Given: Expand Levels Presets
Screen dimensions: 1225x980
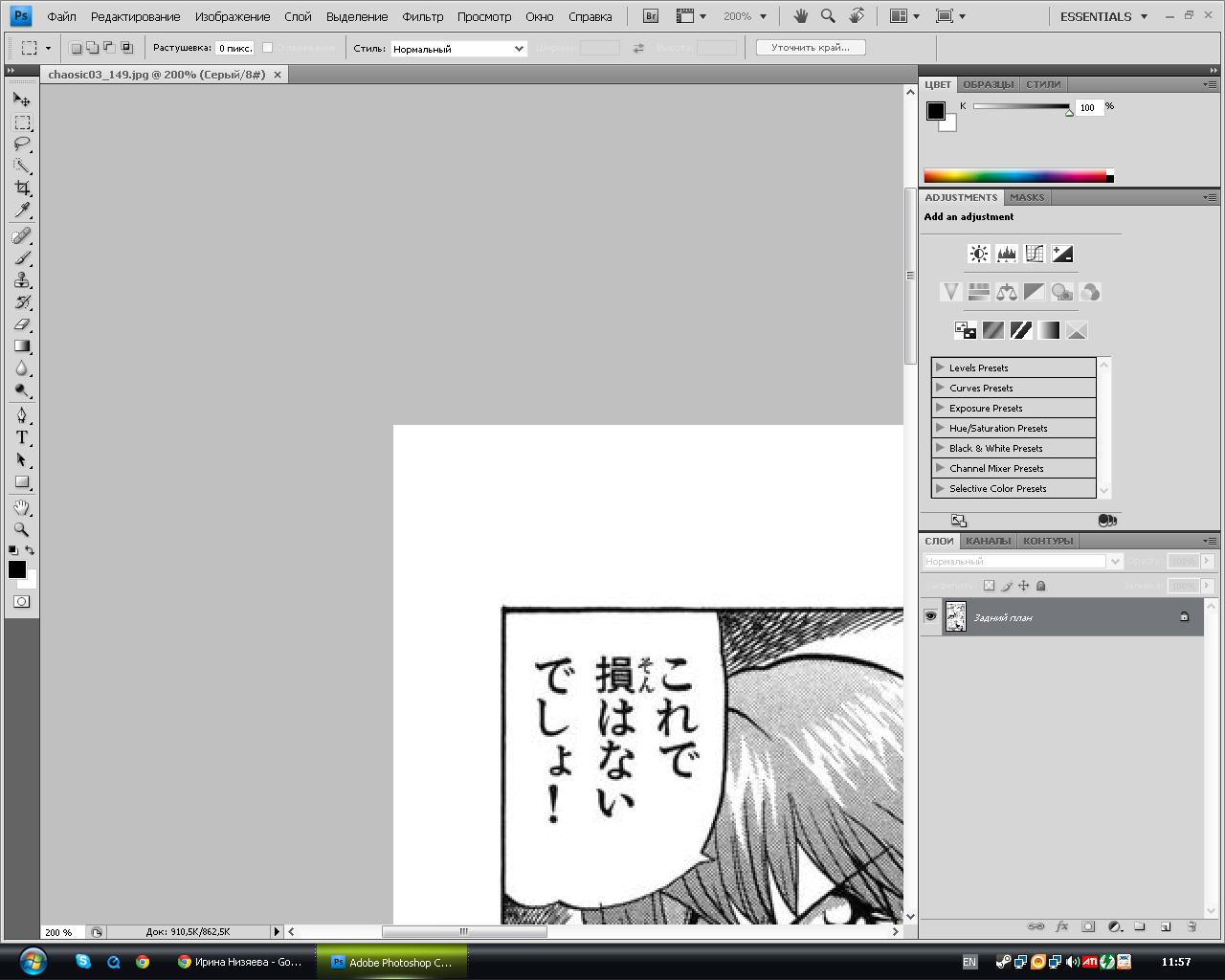Looking at the screenshot, I should click(x=940, y=367).
